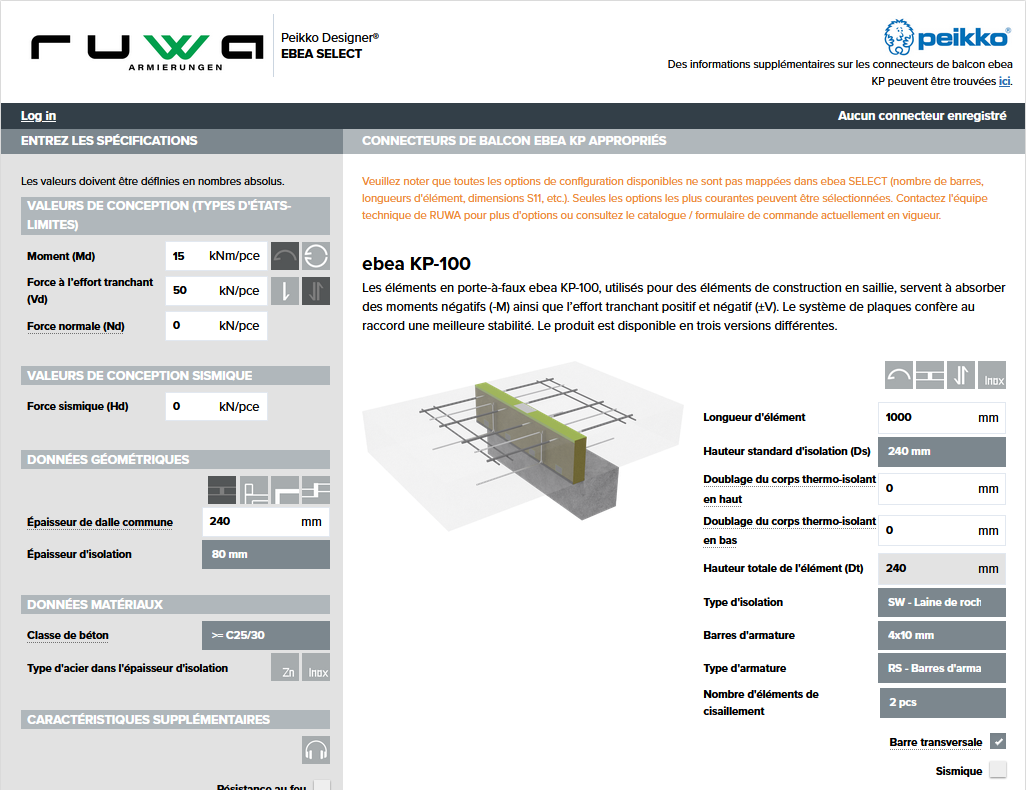Click the 'CARACTÉRISTIQUES SUPPLÉMENTAIRES' section header

pyautogui.click(x=175, y=719)
